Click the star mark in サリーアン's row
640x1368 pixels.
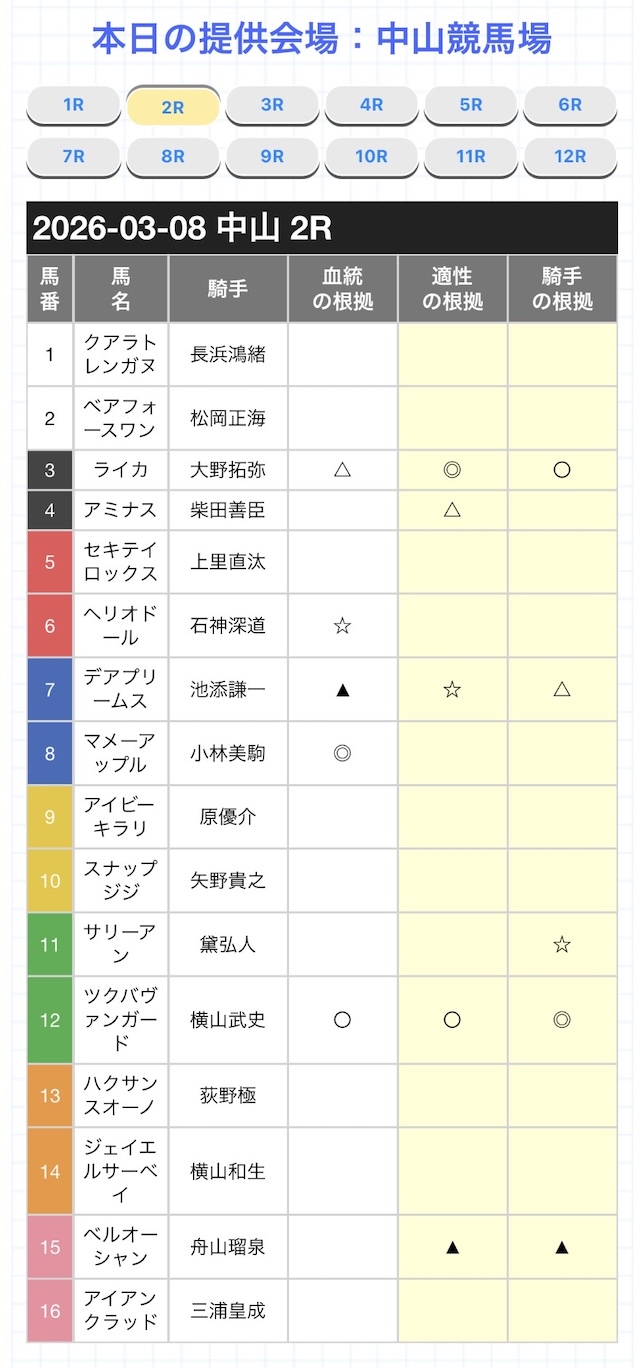pyautogui.click(x=562, y=944)
